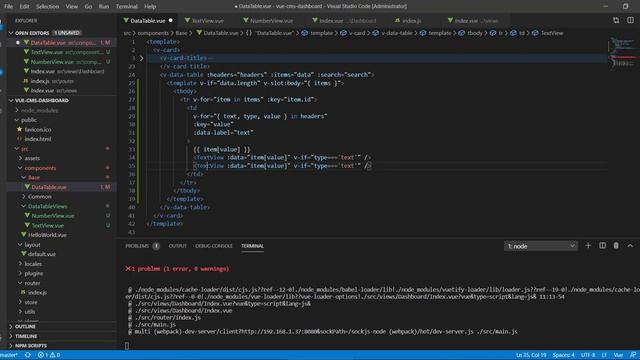640x360 pixels.
Task: Expand the node_modules folder
Action: tap(39, 110)
